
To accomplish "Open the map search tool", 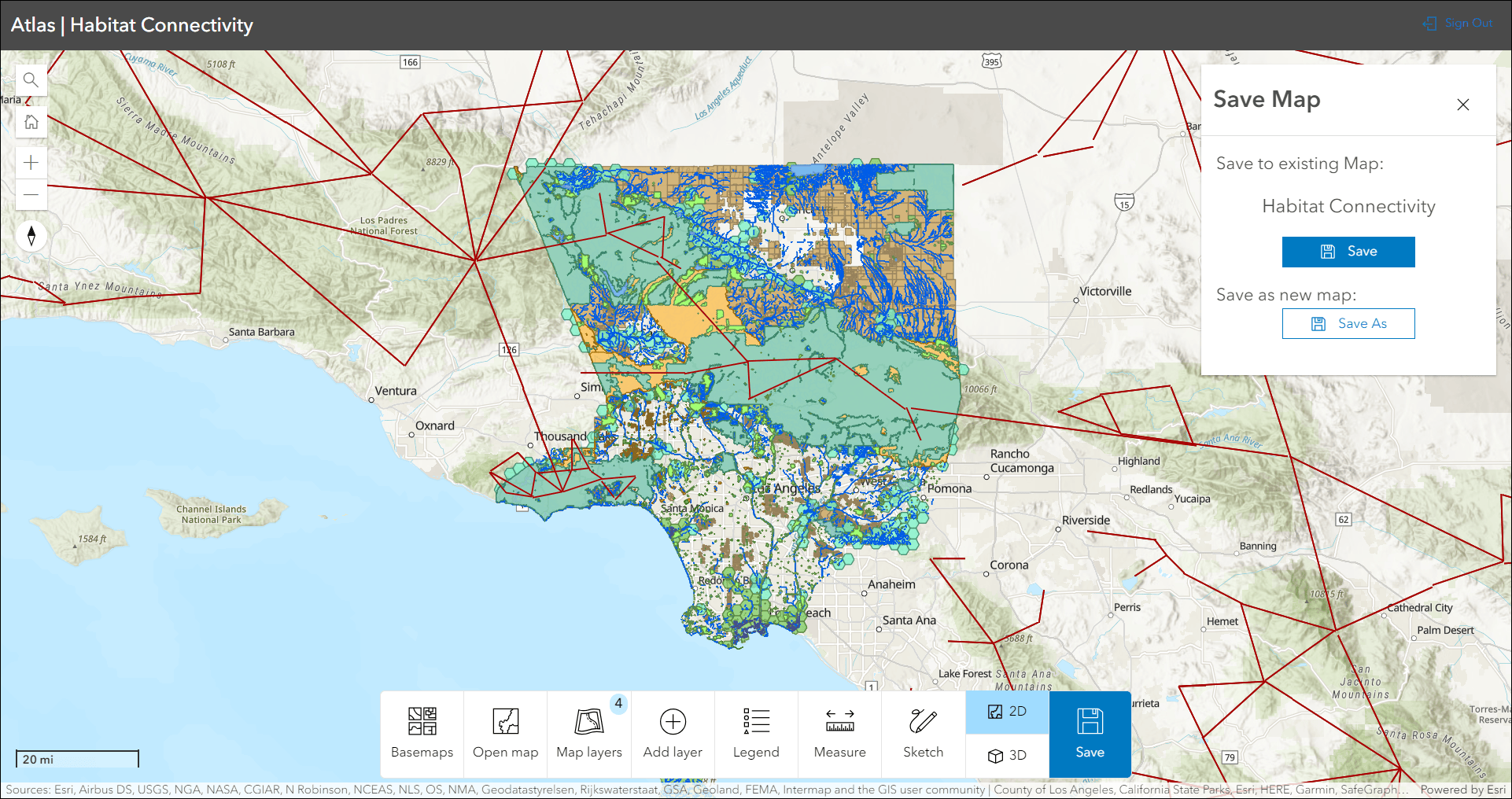I will [31, 80].
